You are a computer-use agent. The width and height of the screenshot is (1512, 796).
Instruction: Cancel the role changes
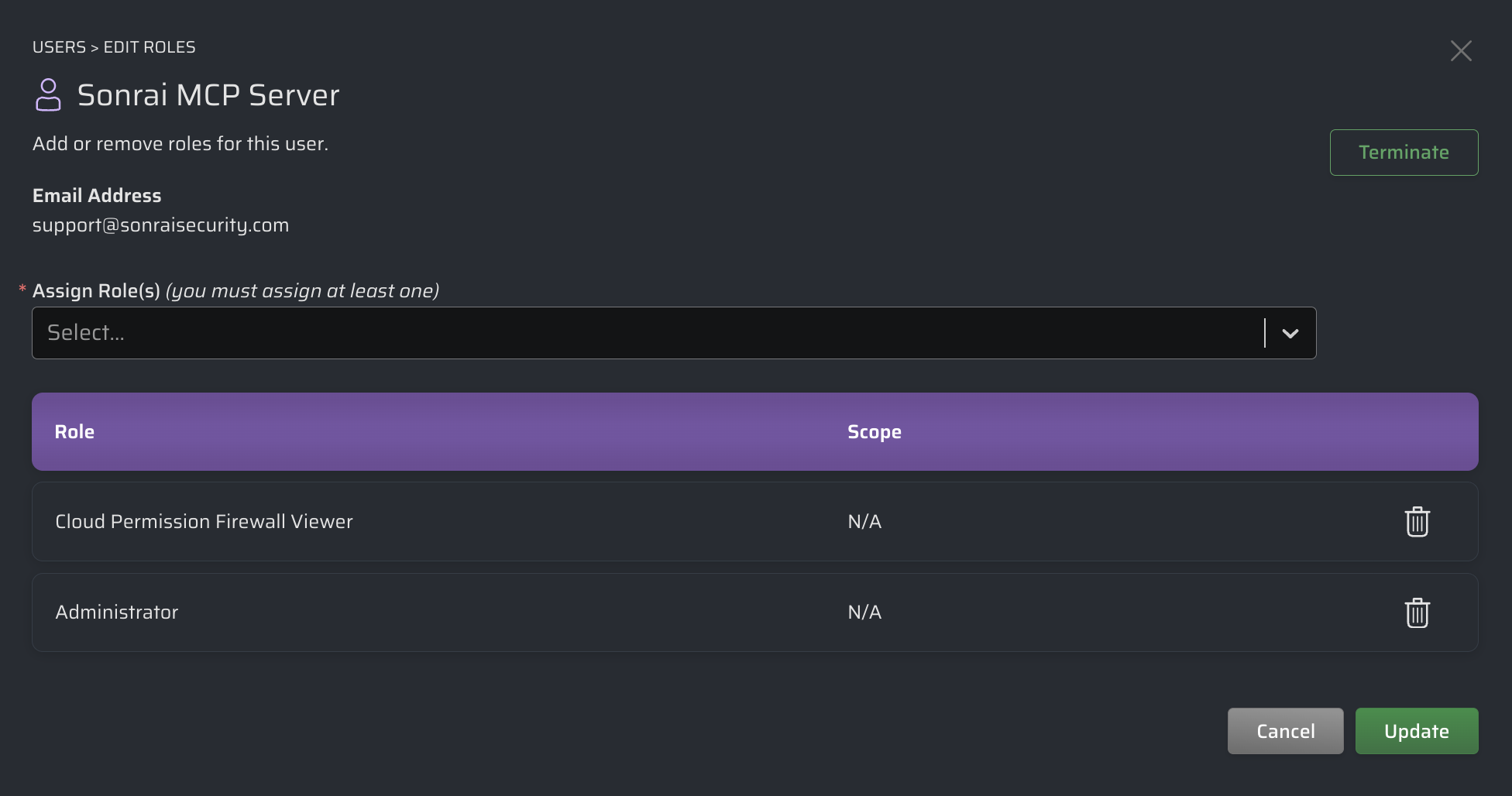coord(1285,731)
